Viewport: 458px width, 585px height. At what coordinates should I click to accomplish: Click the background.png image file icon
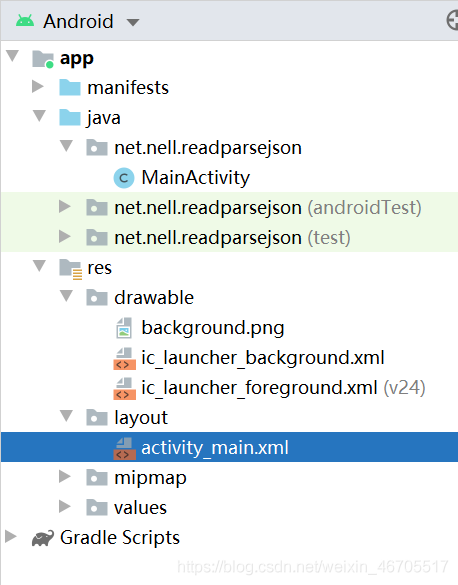tap(124, 328)
